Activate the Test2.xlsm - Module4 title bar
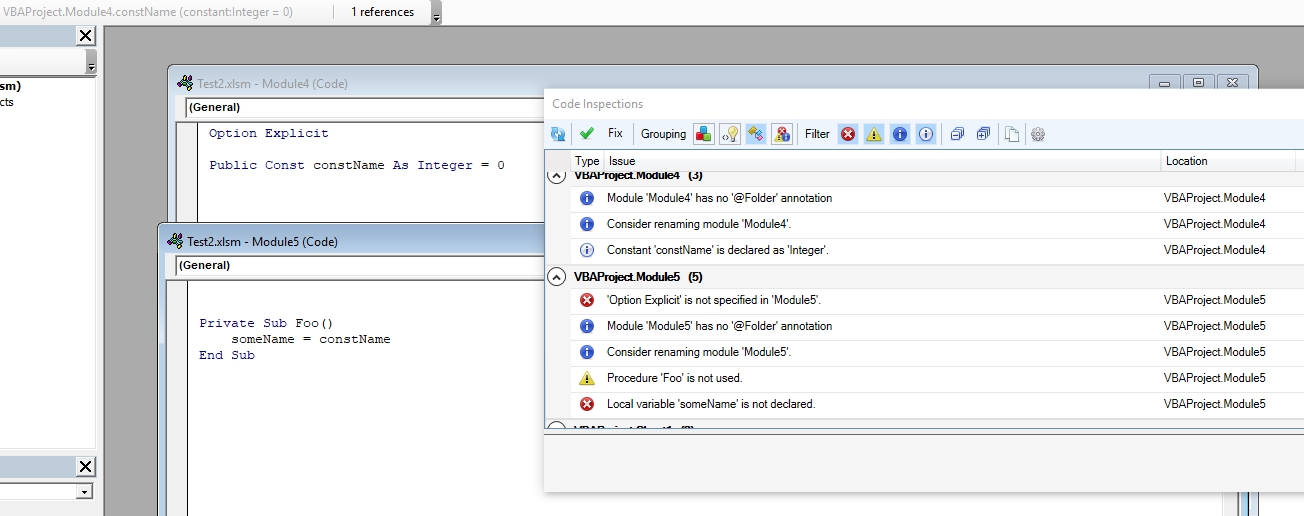This screenshot has height=516, width=1304. (x=272, y=84)
